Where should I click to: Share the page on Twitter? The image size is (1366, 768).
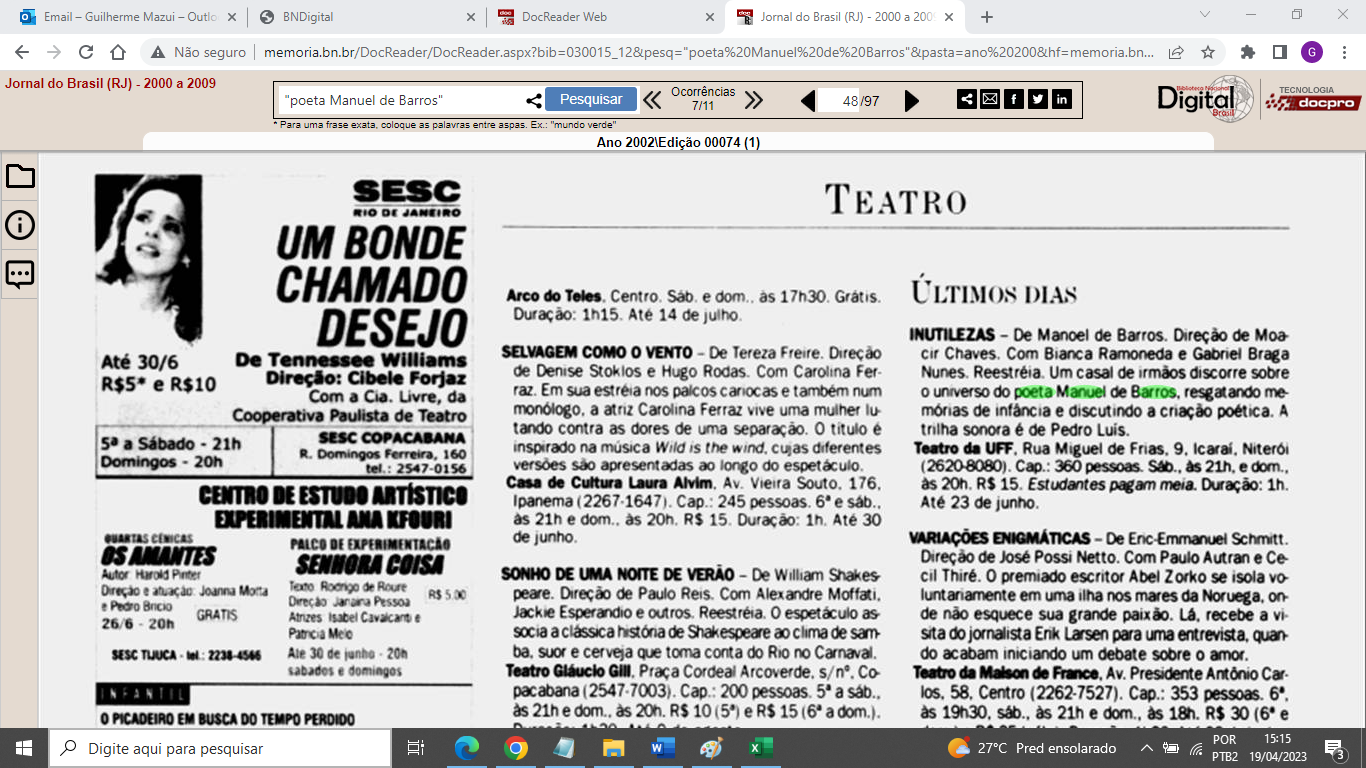1037,99
